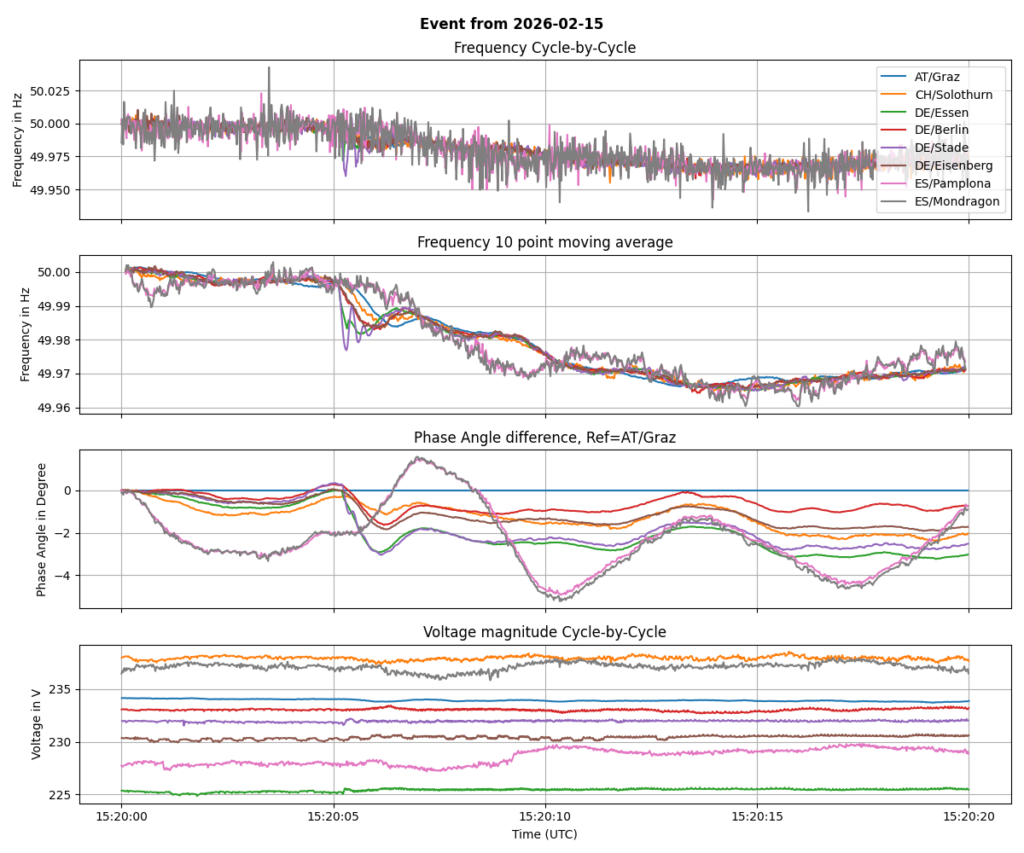Click the 'Phase Angle difference, Ref=AT/Graz' title
This screenshot has height=853, width=1024.
point(544,437)
